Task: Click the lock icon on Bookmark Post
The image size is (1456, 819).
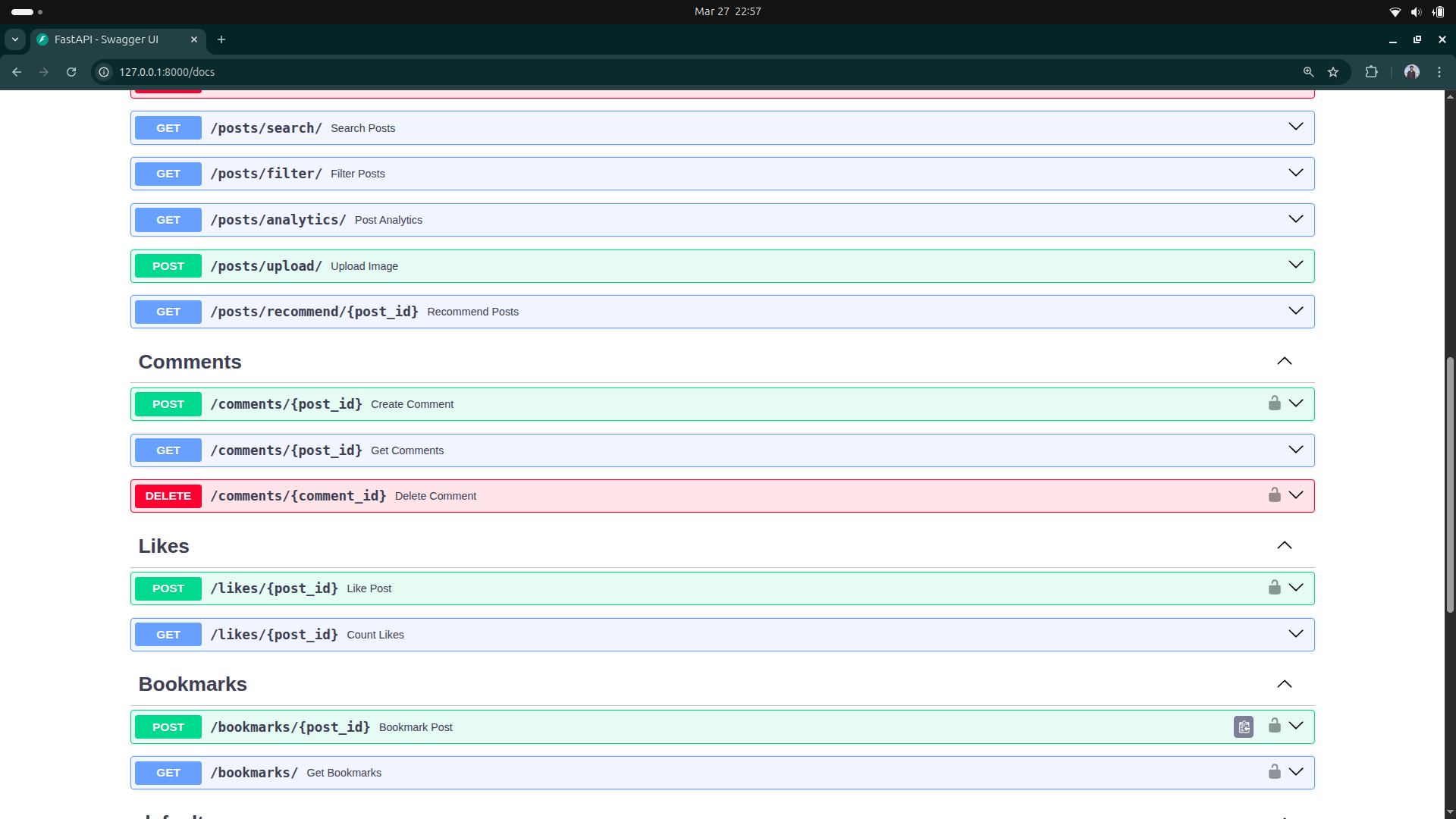Action: 1274,726
